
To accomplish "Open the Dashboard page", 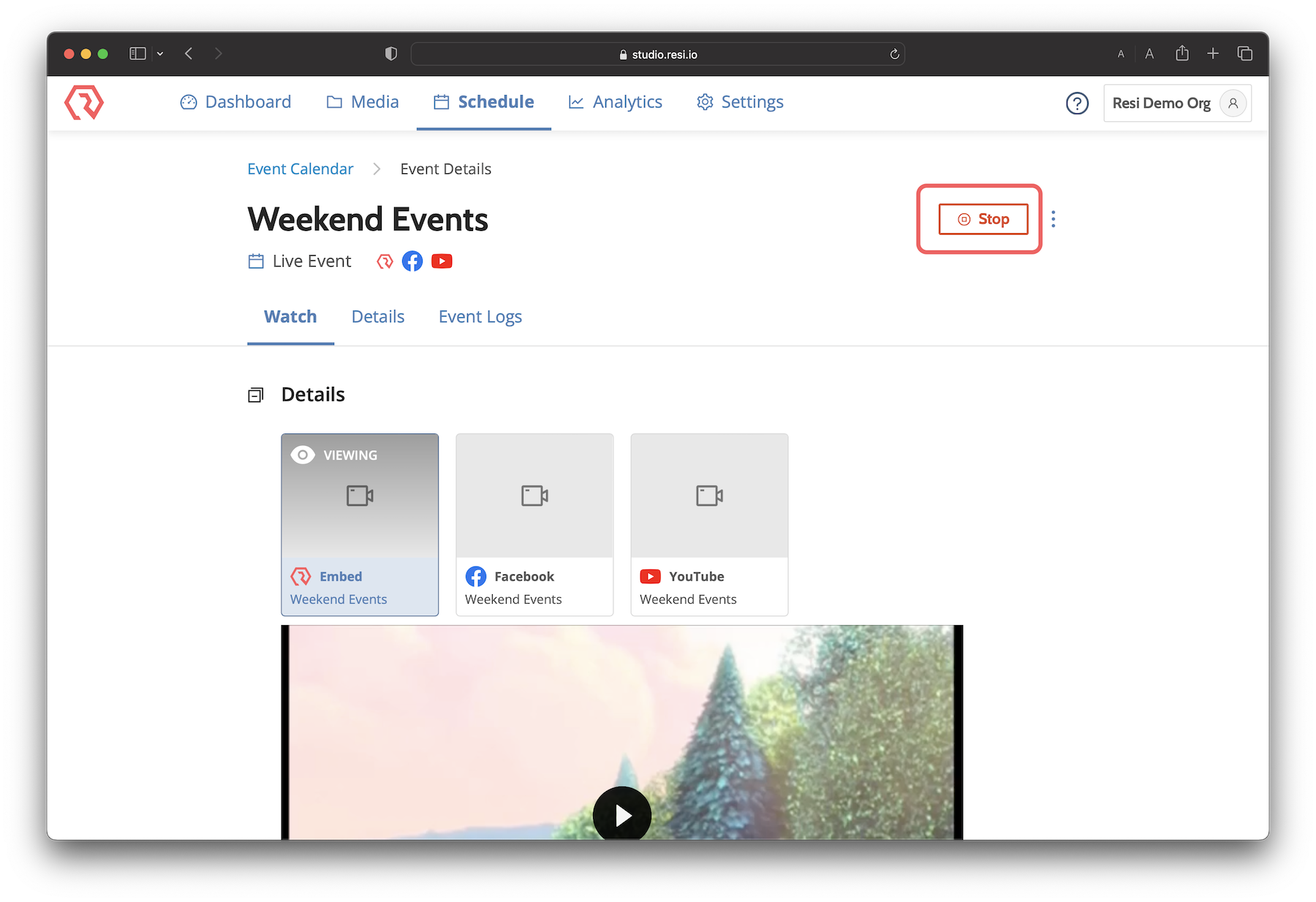I will (x=235, y=102).
